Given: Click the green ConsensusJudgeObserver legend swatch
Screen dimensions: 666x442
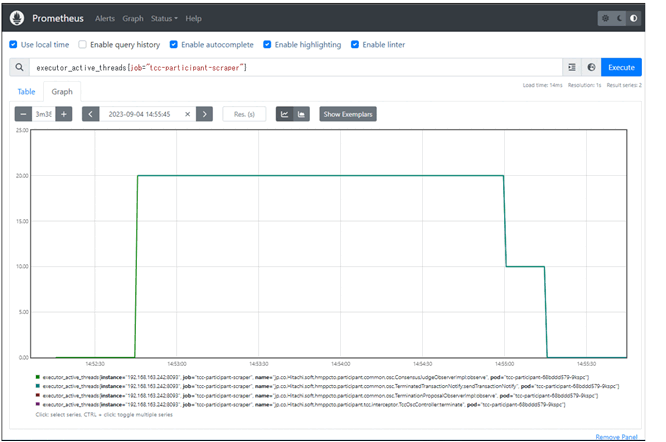Looking at the screenshot, I should [x=37, y=375].
